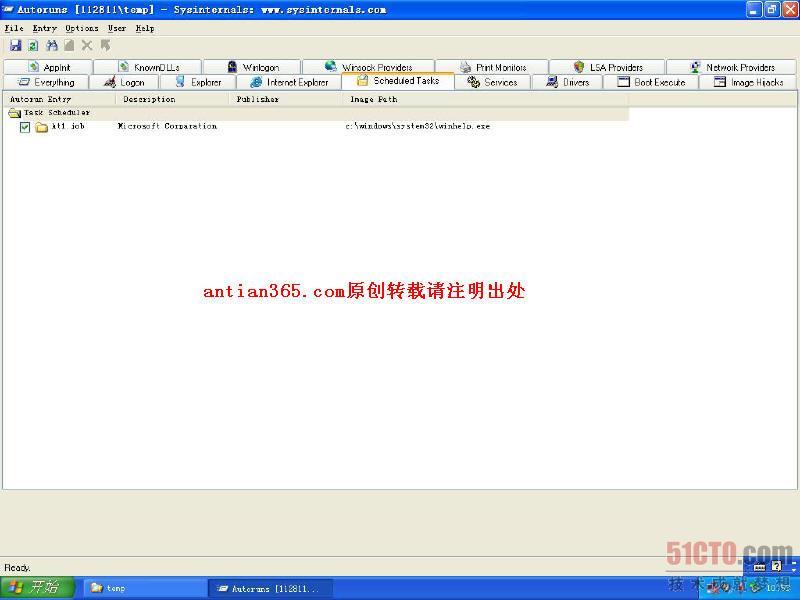Switch to the AppInit tab

pos(48,67)
